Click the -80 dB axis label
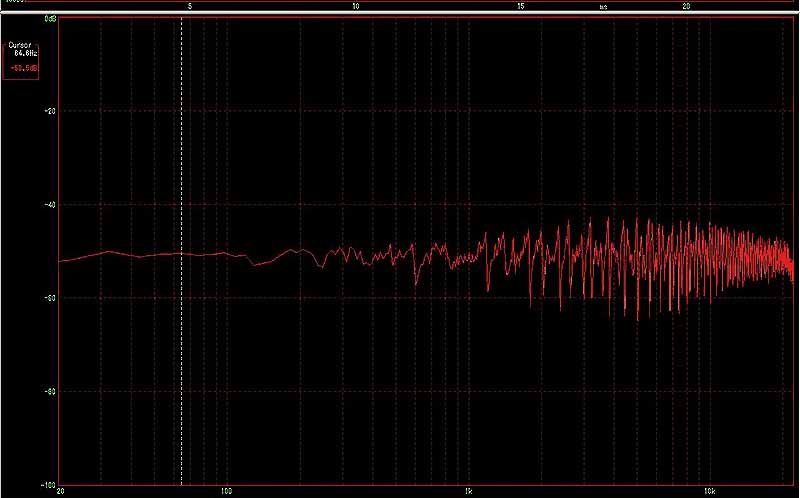800x498 pixels. coord(50,391)
